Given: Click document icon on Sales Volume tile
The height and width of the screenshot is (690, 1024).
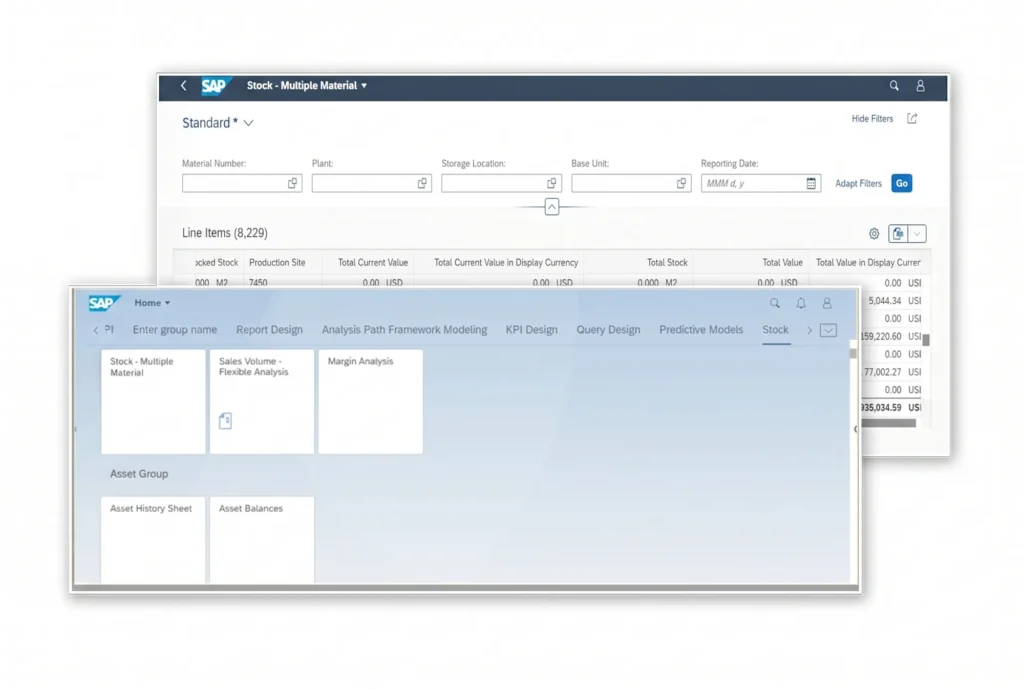Looking at the screenshot, I should (x=225, y=420).
